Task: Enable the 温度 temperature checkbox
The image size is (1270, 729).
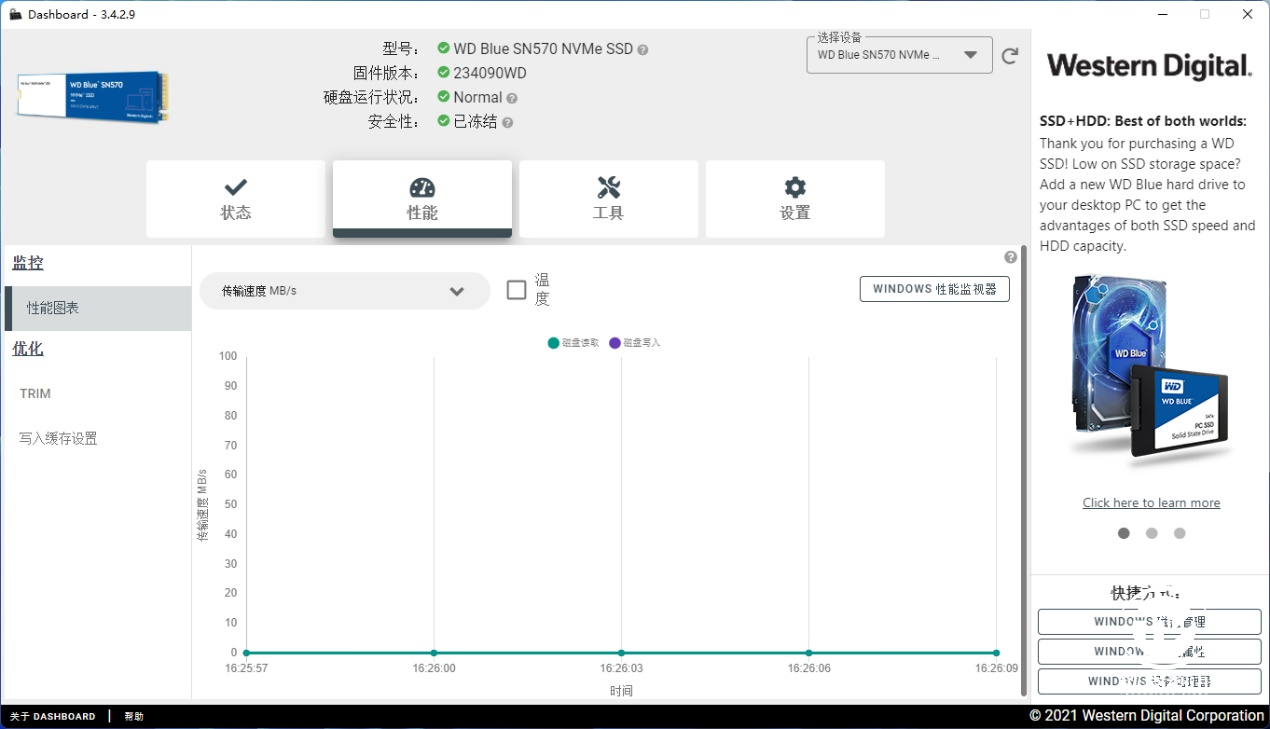Action: pyautogui.click(x=516, y=290)
